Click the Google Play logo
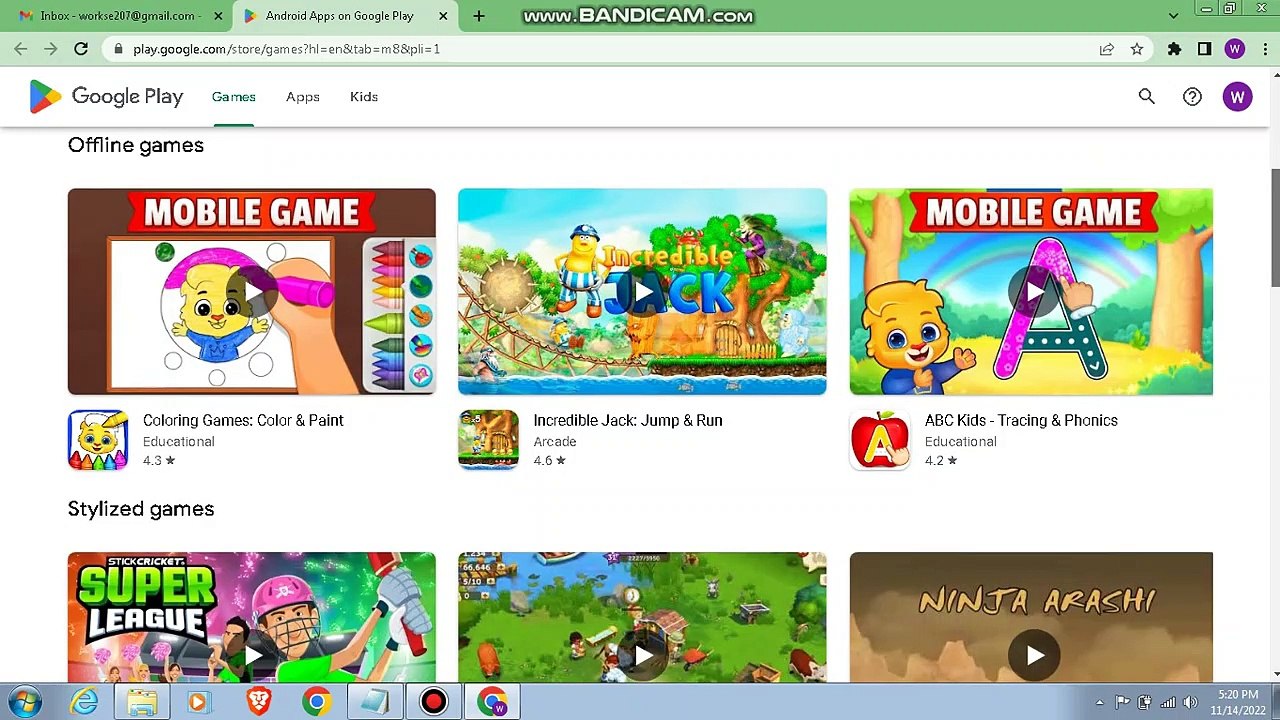This screenshot has width=1280, height=720. (106, 97)
